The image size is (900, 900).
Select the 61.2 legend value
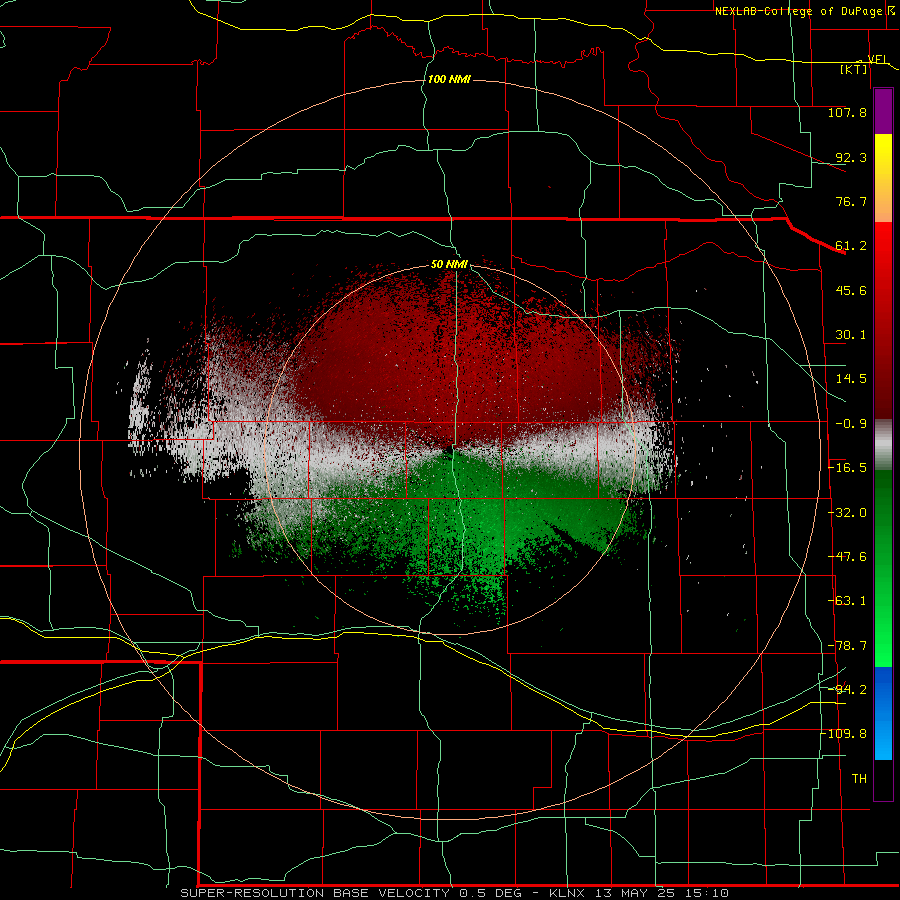(x=851, y=246)
